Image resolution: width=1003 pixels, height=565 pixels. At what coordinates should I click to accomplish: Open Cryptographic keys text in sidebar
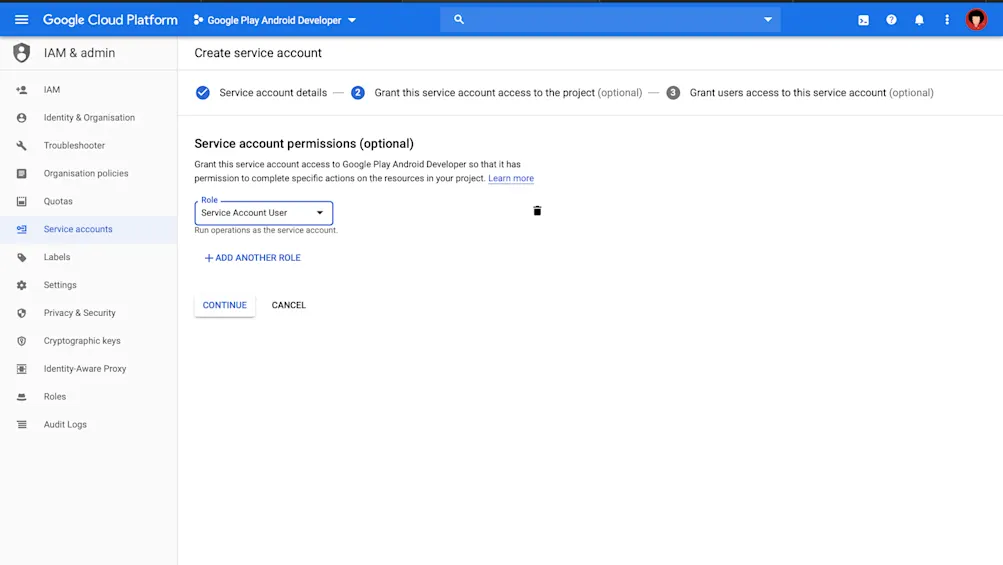coord(82,341)
